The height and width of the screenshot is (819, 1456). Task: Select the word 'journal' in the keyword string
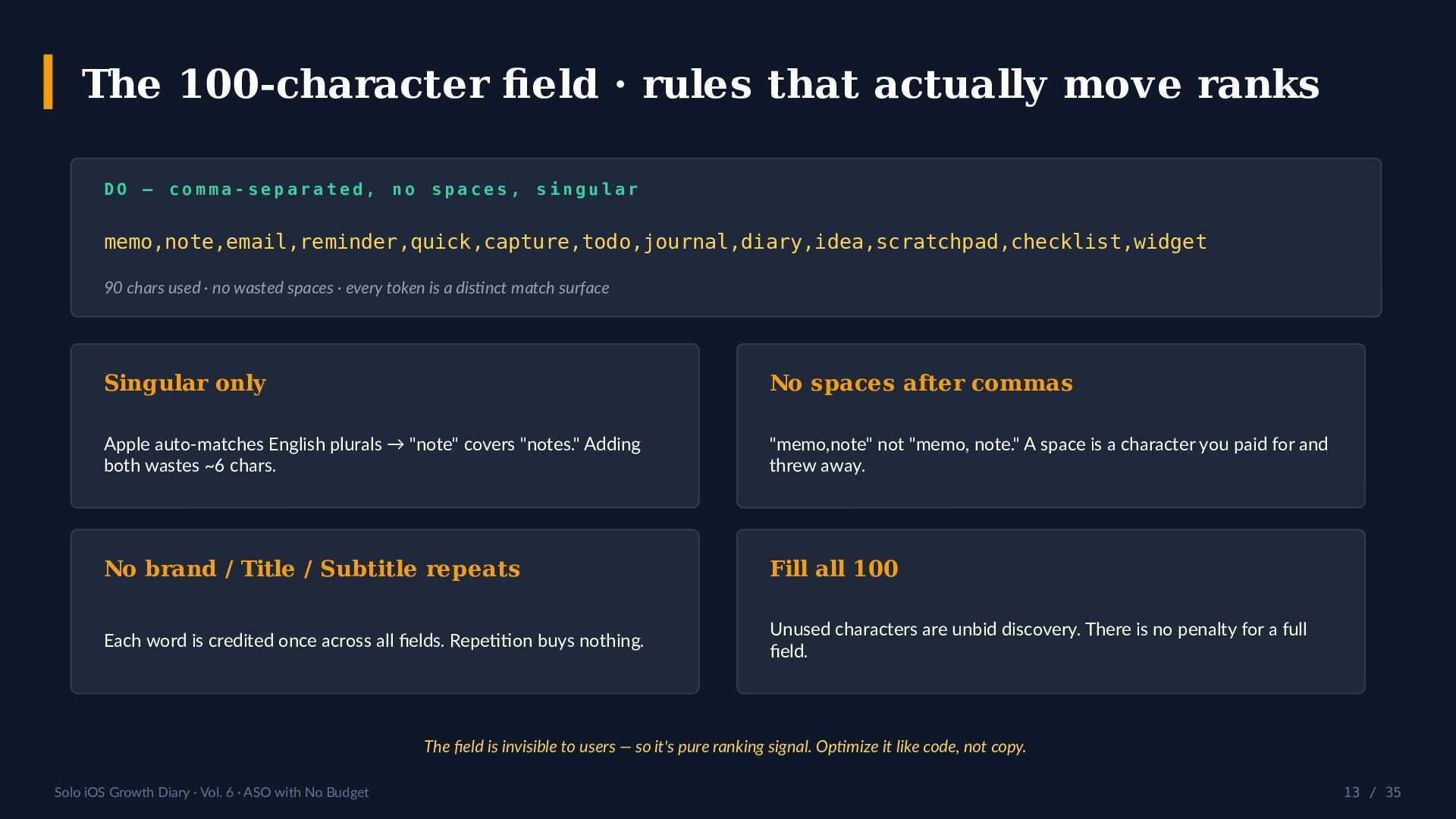click(686, 243)
